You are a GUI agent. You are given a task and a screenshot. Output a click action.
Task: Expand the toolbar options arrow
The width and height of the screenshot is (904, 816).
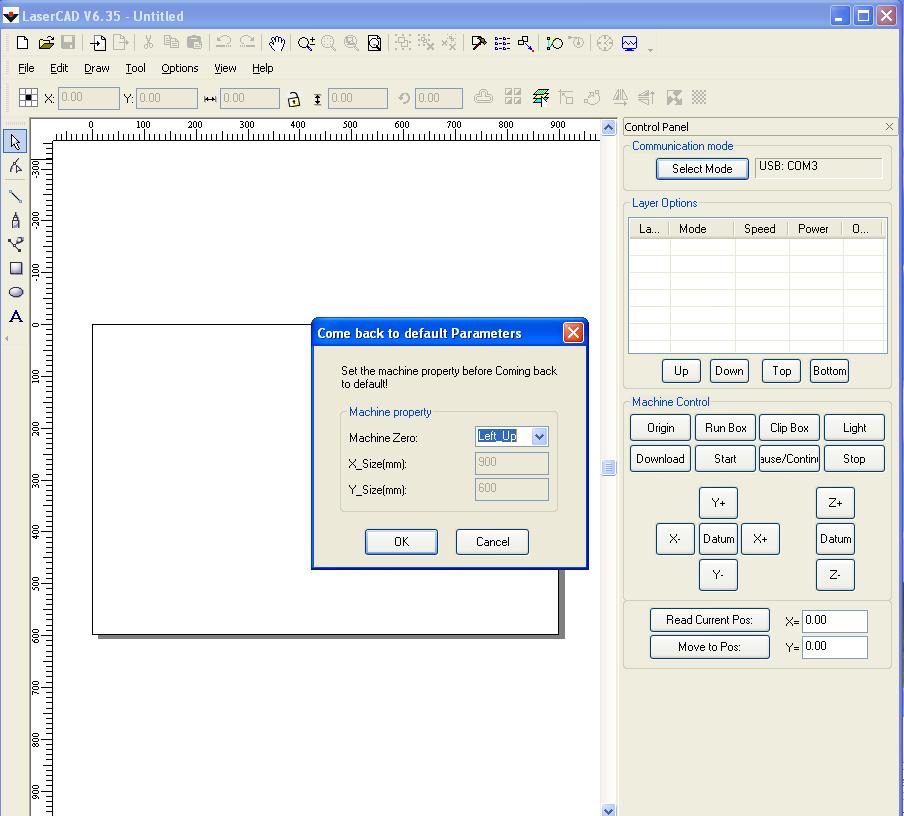pyautogui.click(x=651, y=48)
